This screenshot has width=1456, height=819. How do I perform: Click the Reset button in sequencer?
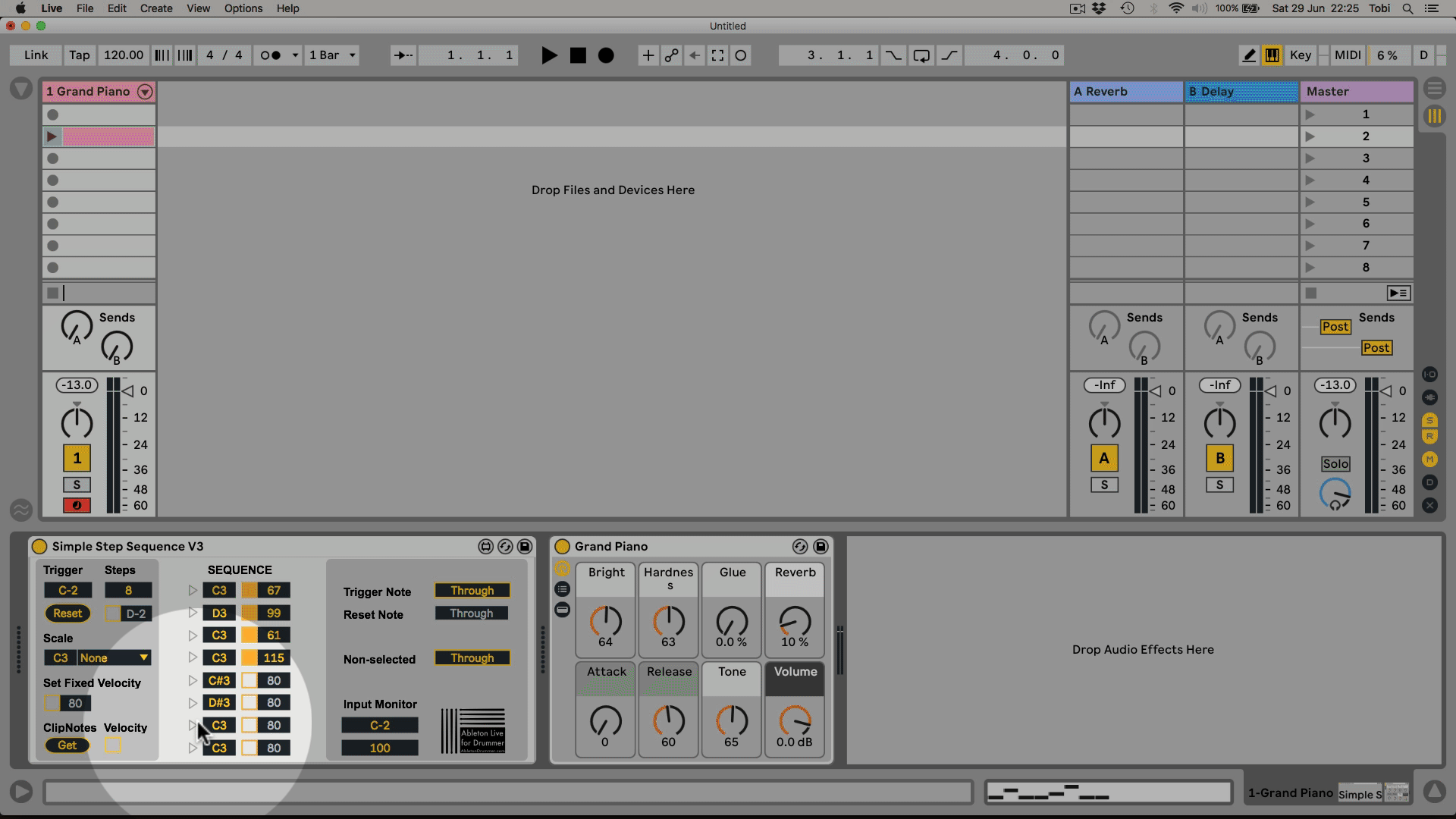click(67, 613)
